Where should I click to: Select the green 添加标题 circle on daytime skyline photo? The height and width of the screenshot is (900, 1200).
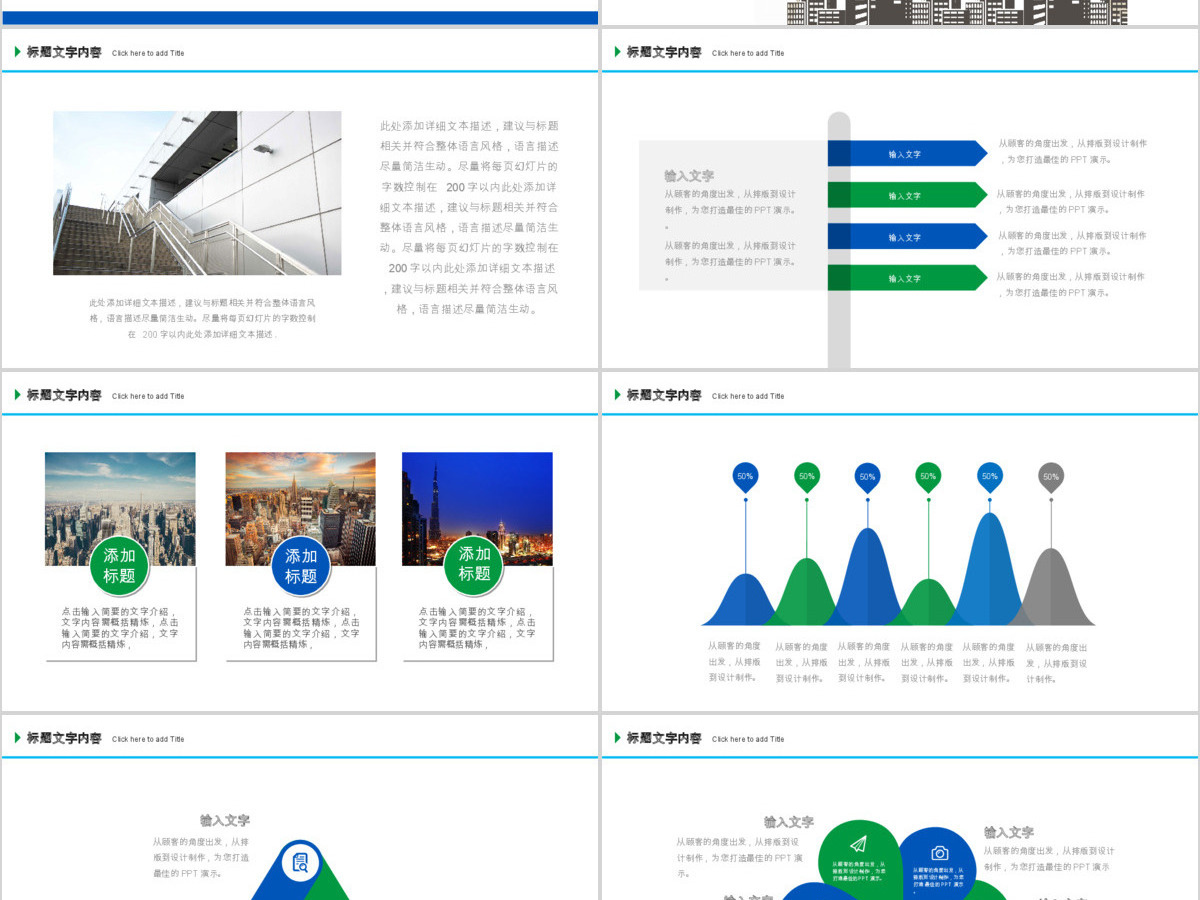click(119, 566)
